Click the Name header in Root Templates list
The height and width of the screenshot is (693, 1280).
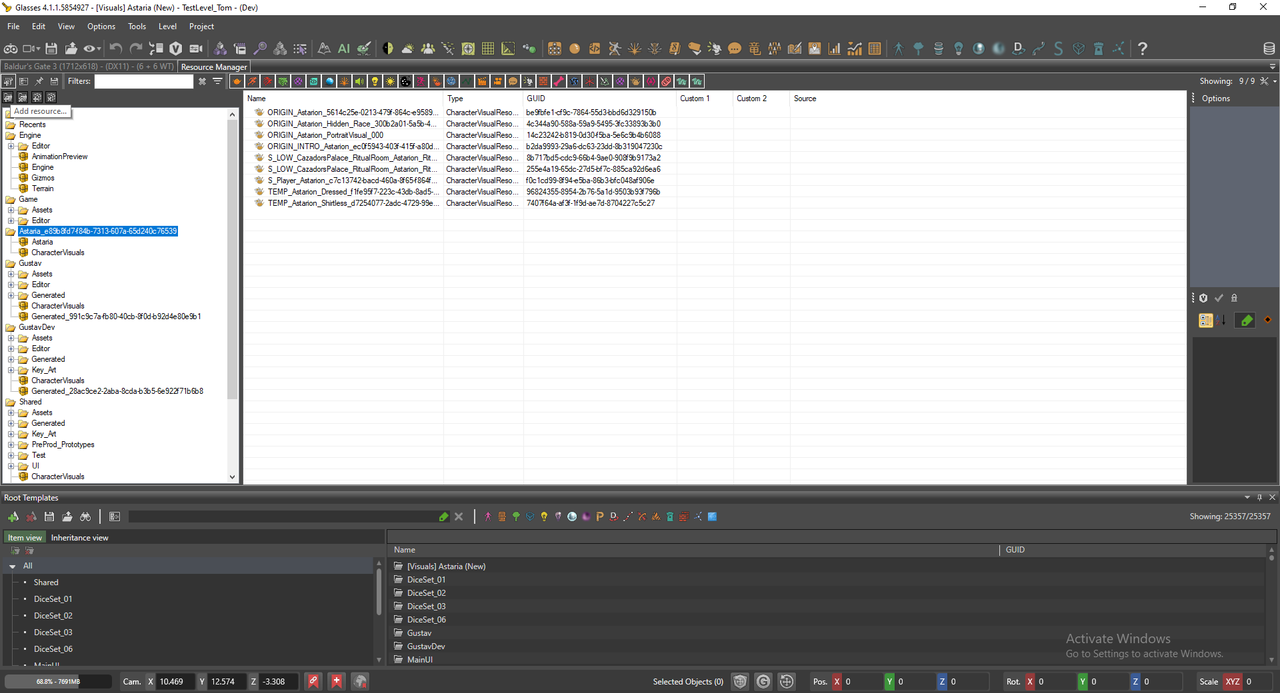(693, 550)
